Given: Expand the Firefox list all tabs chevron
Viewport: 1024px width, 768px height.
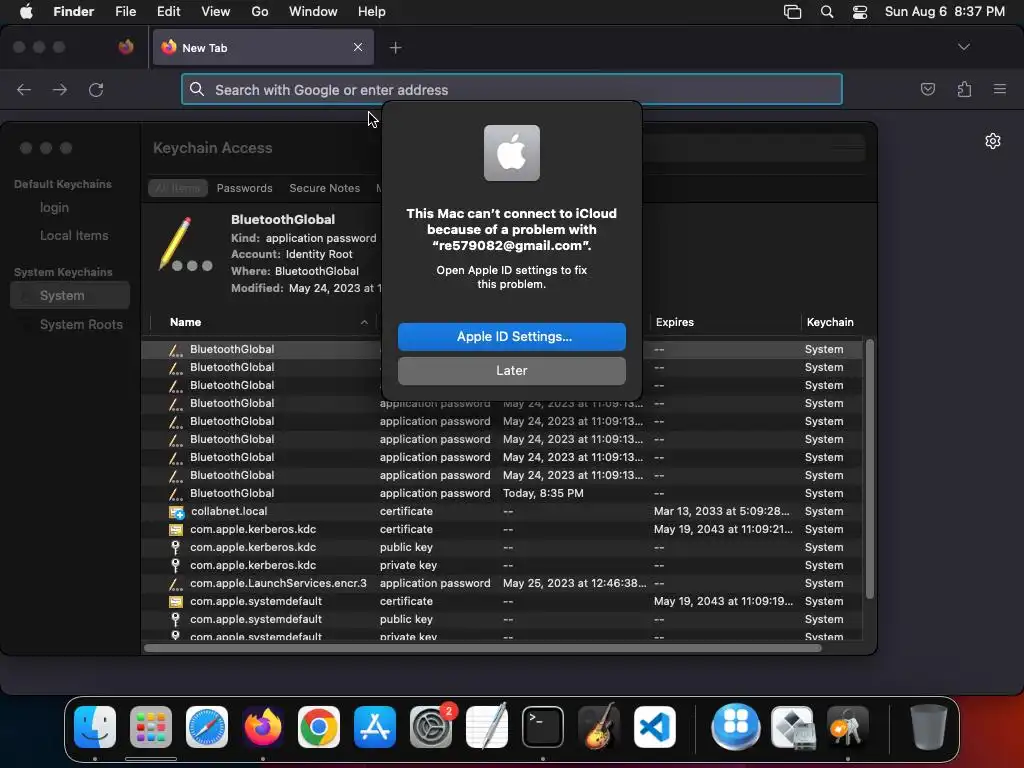Looking at the screenshot, I should tap(964, 47).
